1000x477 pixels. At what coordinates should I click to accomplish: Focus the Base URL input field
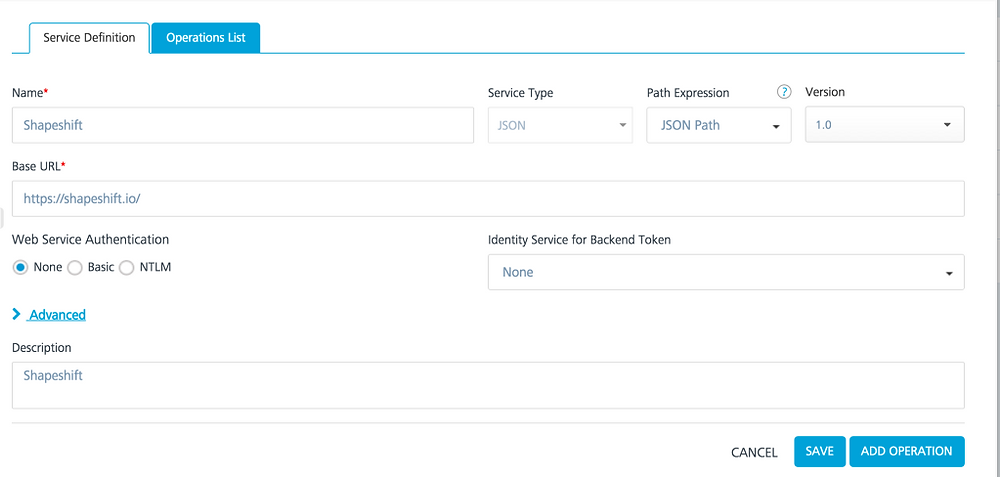488,198
